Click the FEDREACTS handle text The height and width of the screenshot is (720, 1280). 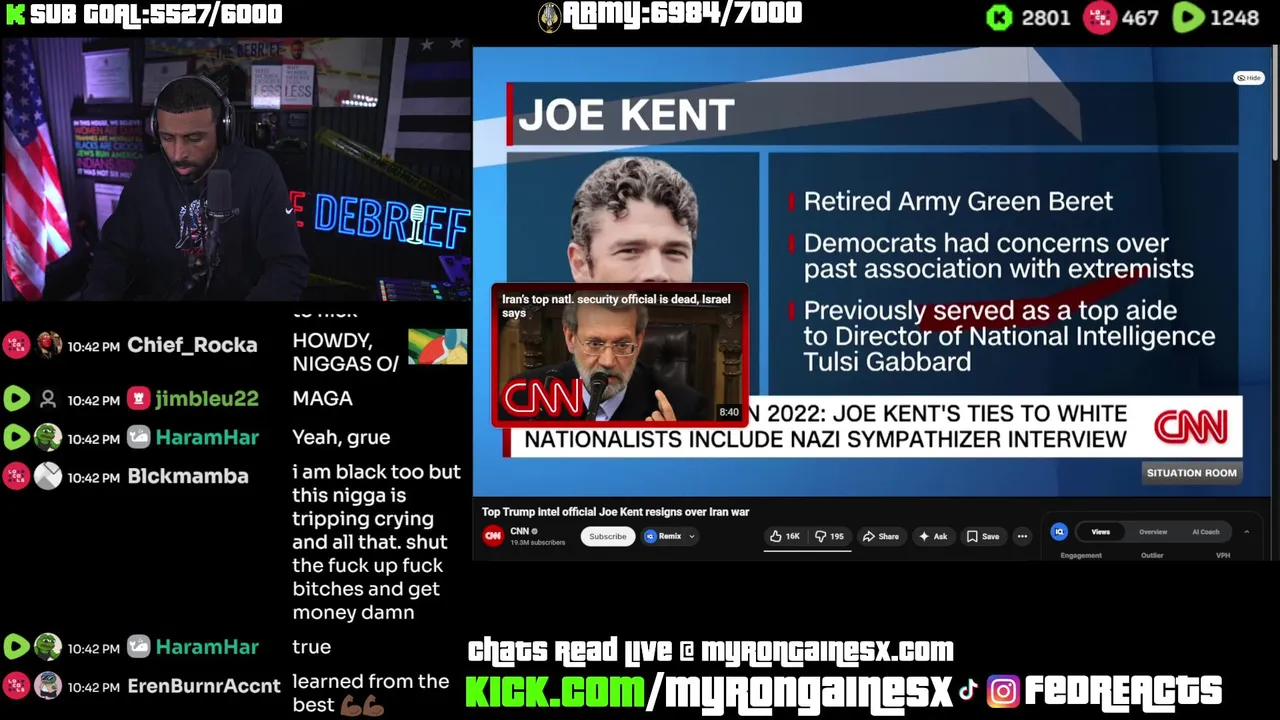pyautogui.click(x=1122, y=691)
